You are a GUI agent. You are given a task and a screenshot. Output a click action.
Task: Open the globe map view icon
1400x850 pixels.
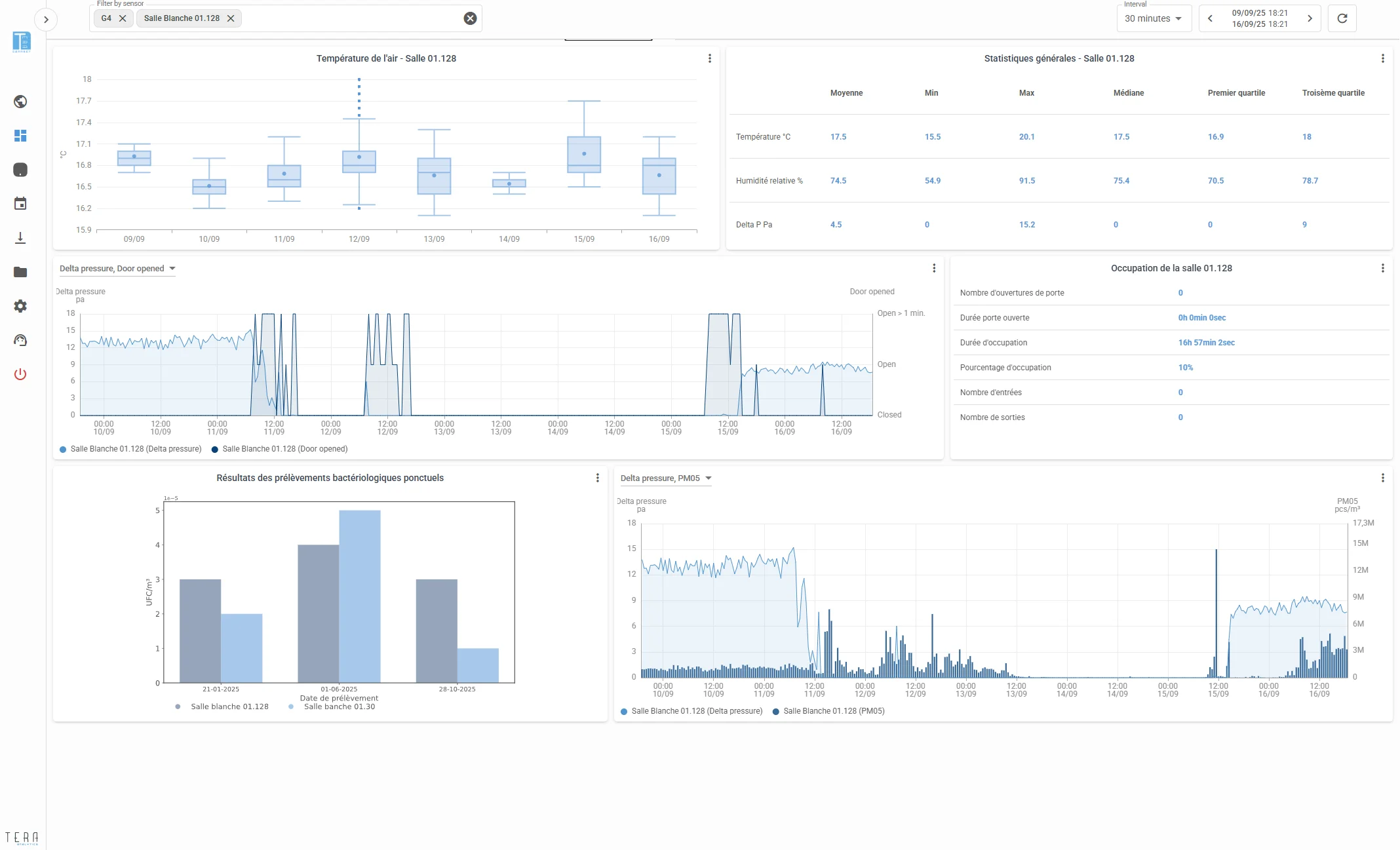tap(20, 102)
